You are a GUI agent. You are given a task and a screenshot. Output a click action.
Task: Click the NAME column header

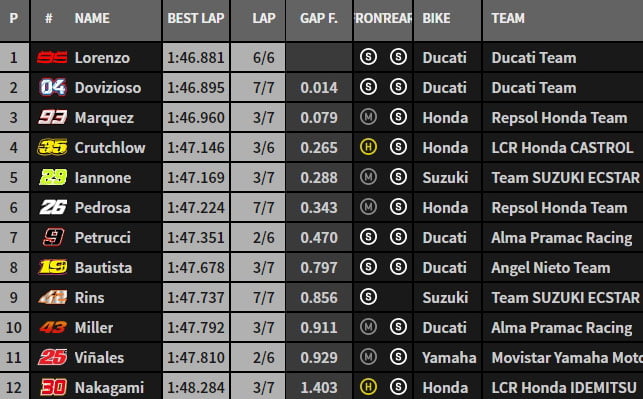coord(92,18)
